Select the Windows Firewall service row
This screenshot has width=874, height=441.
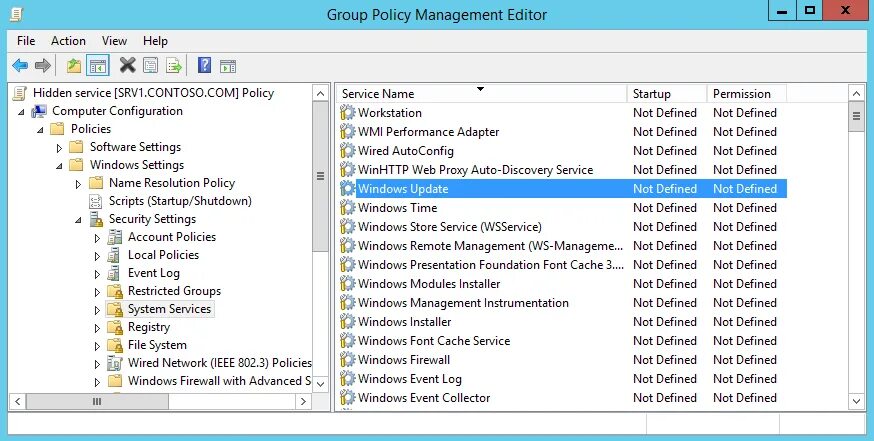point(404,360)
